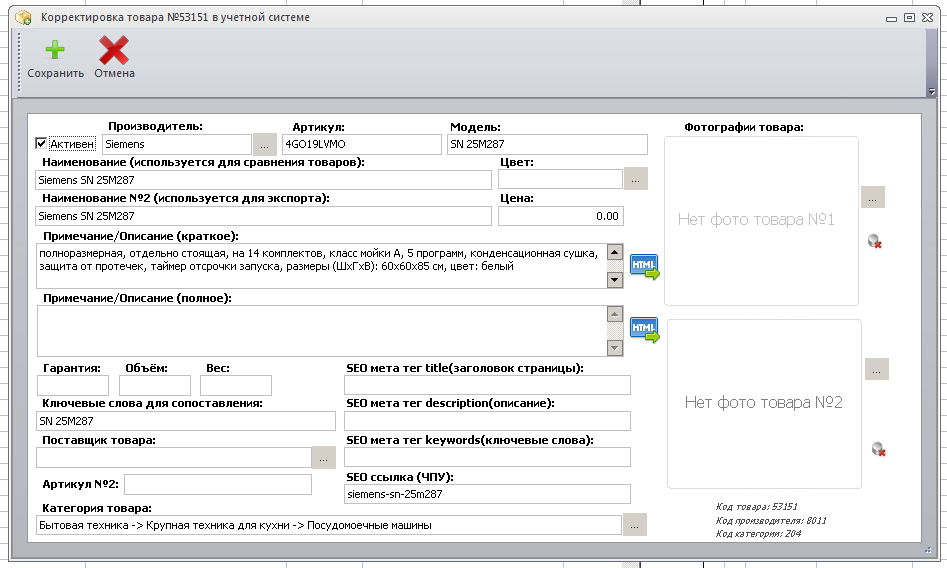Click the Артикул №2 field

pos(218,485)
